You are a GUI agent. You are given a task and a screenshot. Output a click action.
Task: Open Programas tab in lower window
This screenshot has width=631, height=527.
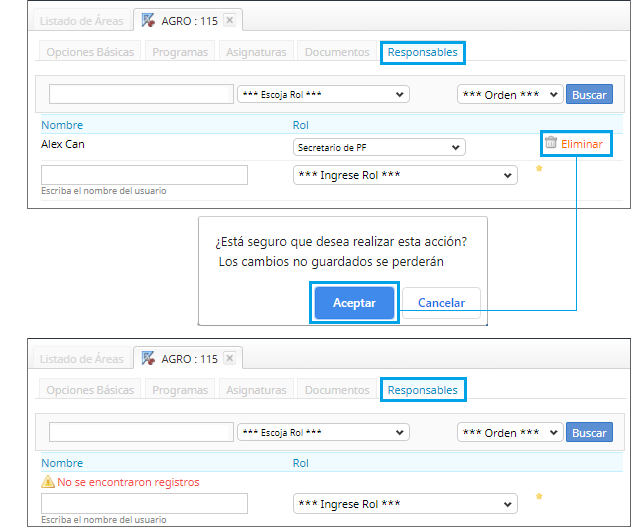pos(180,390)
